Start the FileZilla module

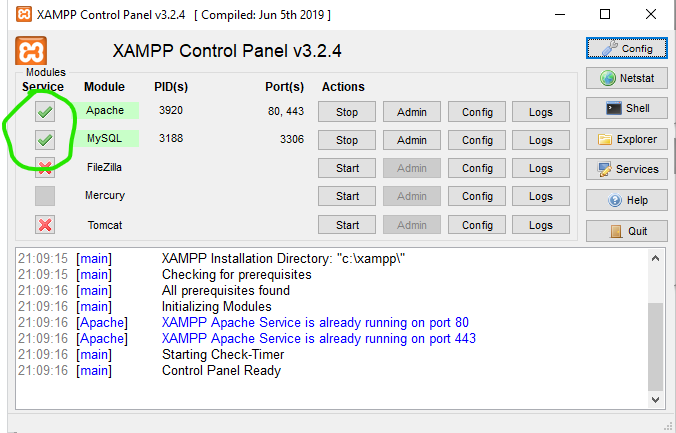point(347,168)
